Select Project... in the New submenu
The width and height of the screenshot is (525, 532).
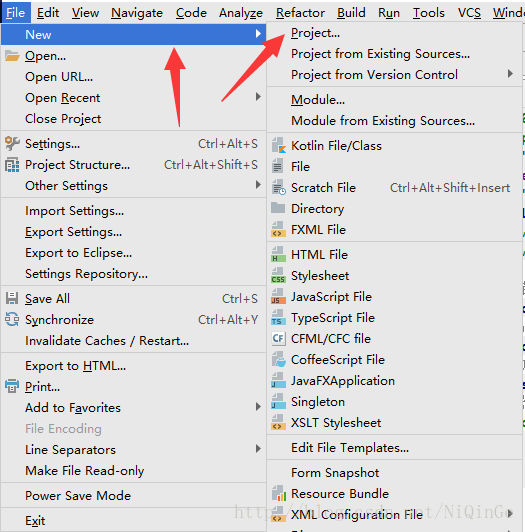pos(315,33)
